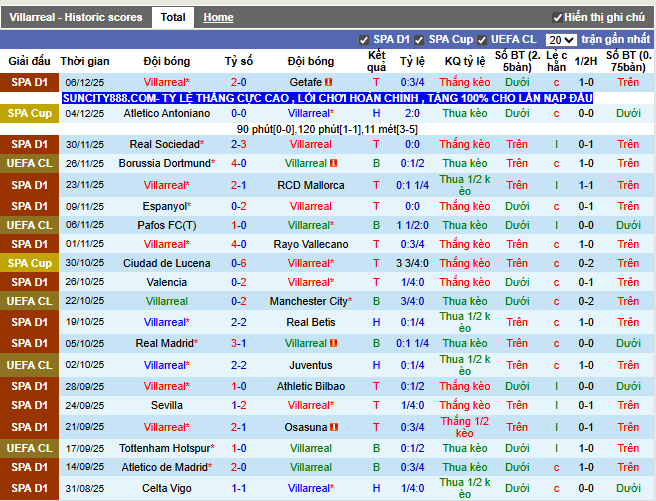Viewport: 656px width, 501px height.
Task: Click Rayo Vallecano team name
Action: click(x=311, y=244)
